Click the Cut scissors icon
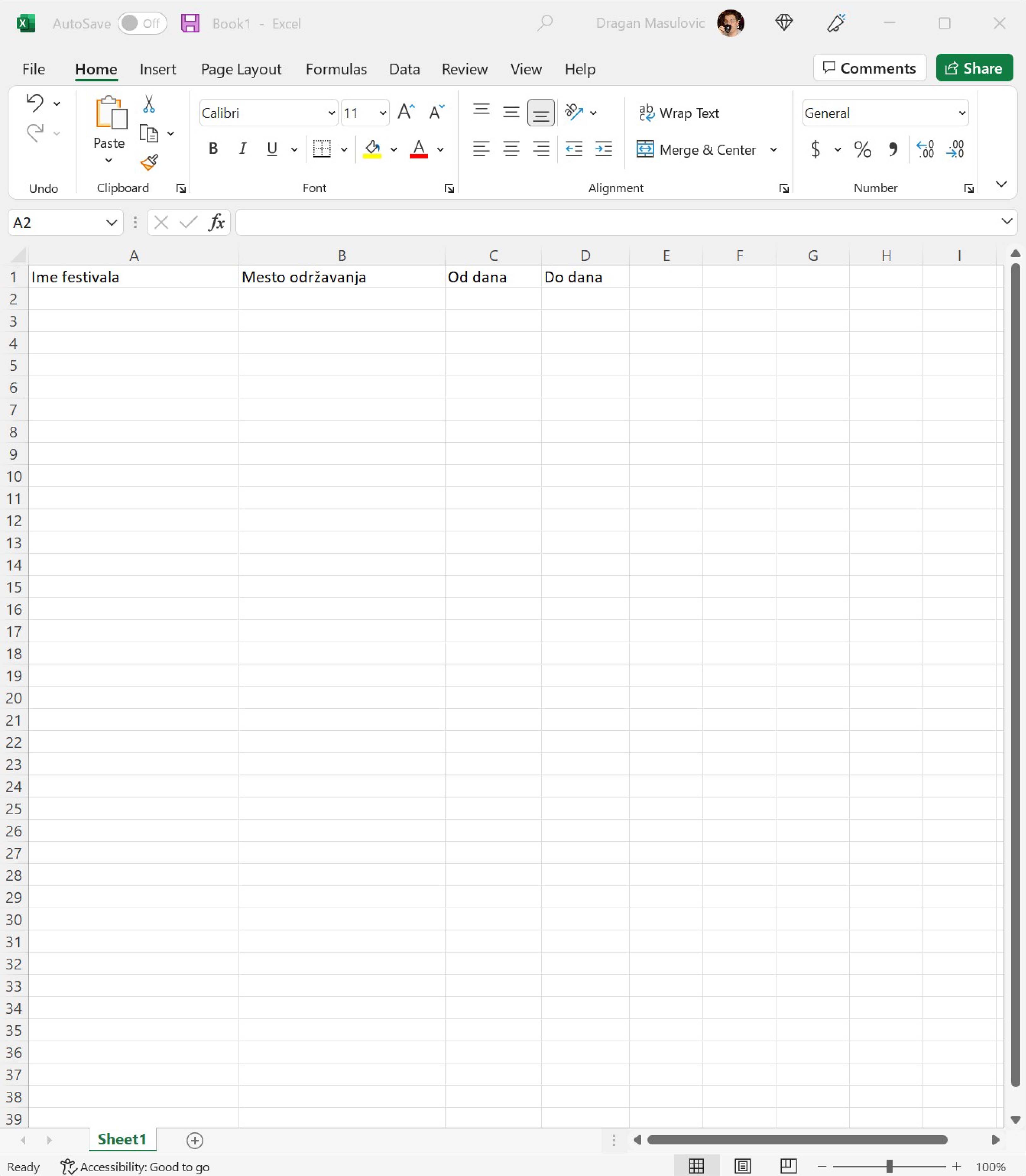1026x1176 pixels. [x=149, y=104]
